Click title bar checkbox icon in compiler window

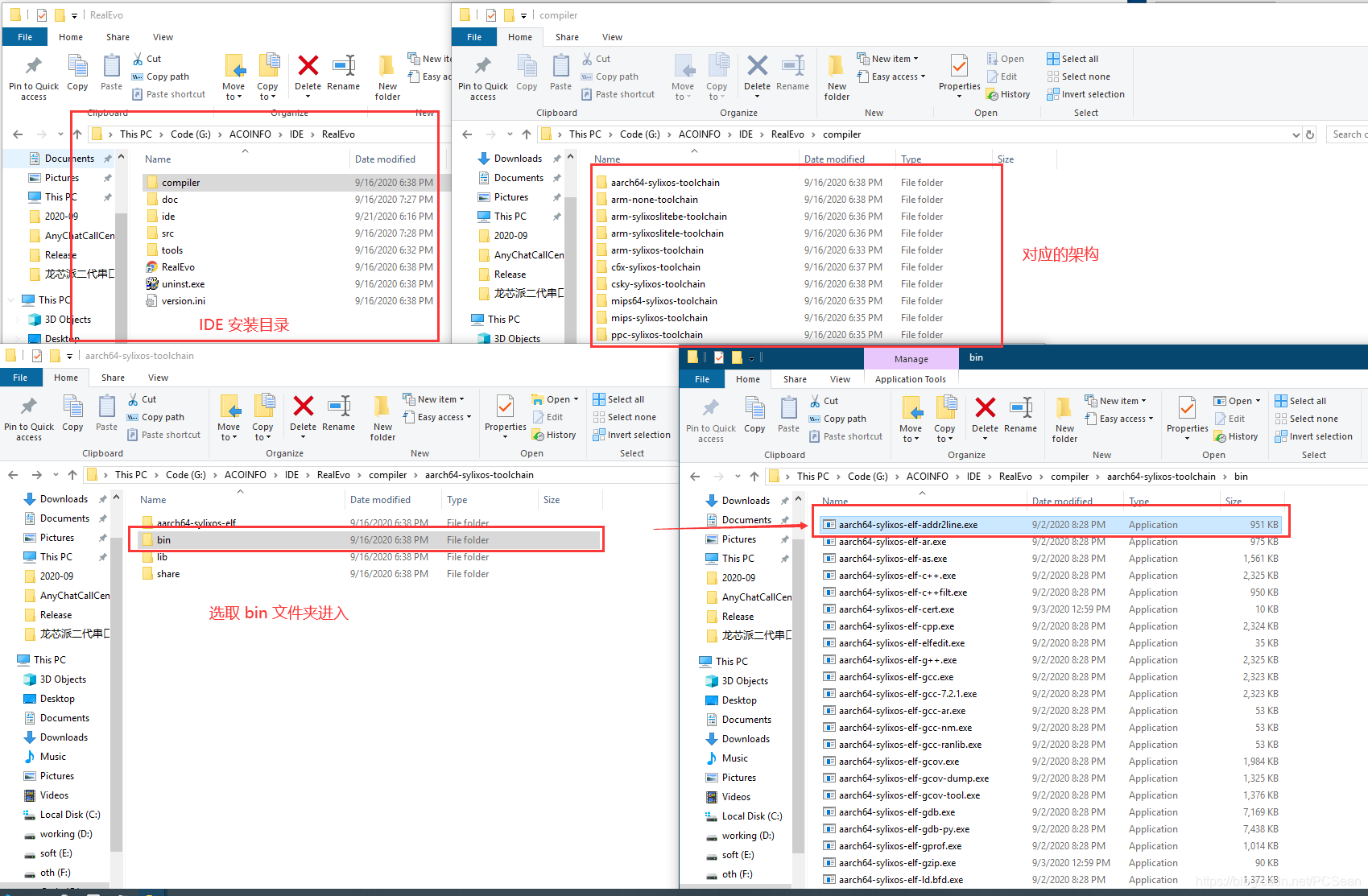491,15
